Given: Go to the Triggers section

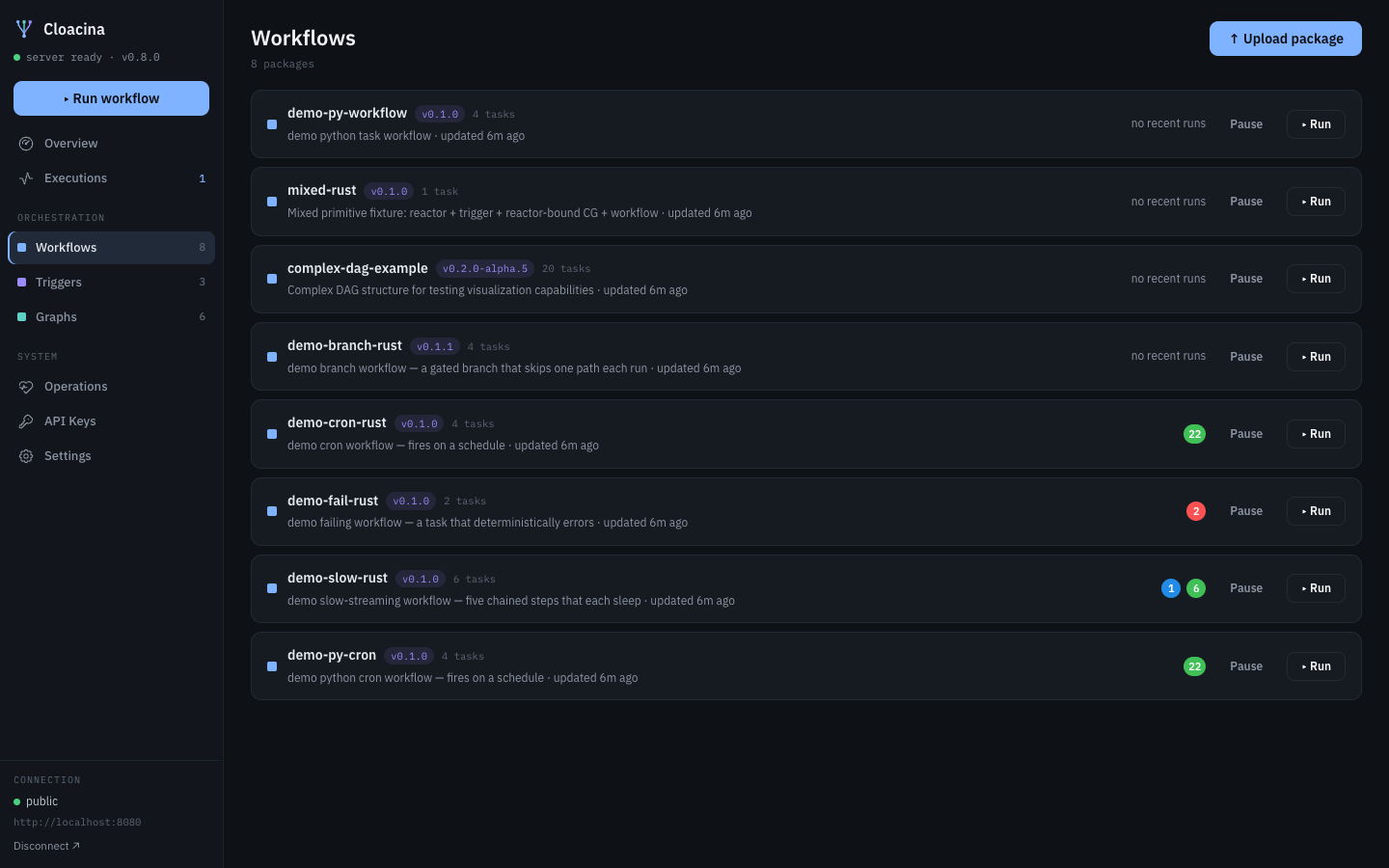Looking at the screenshot, I should click(111, 283).
